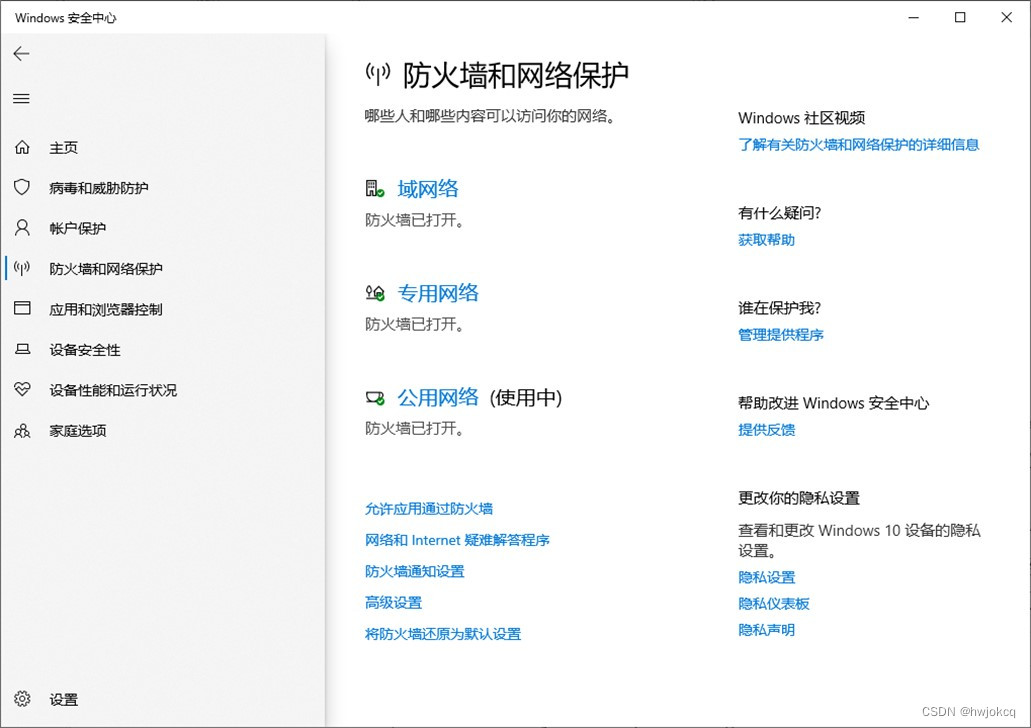Open the 专用网络 firewall settings
Image resolution: width=1031 pixels, height=728 pixels.
click(438, 293)
